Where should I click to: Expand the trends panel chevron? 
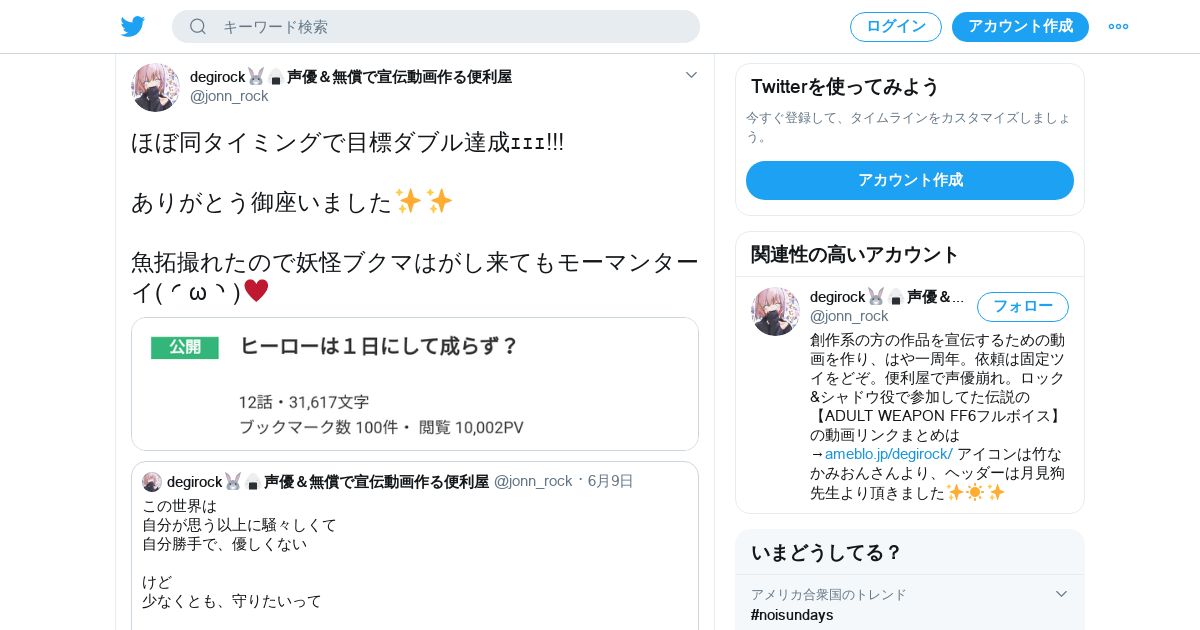[1061, 594]
